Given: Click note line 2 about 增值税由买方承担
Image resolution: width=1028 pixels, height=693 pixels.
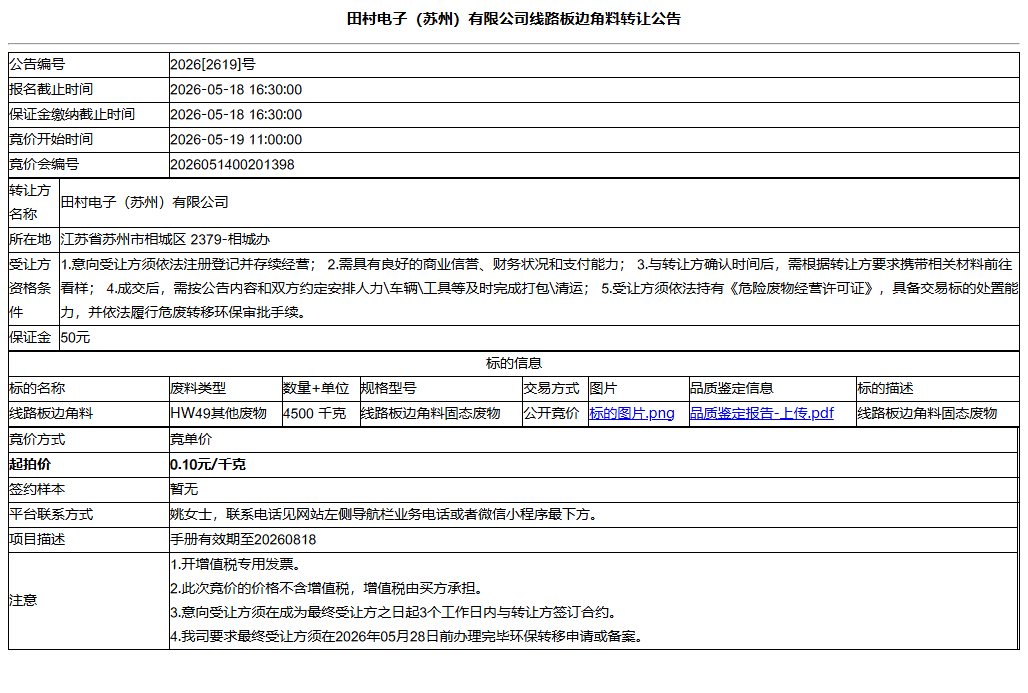Looking at the screenshot, I should tap(329, 589).
